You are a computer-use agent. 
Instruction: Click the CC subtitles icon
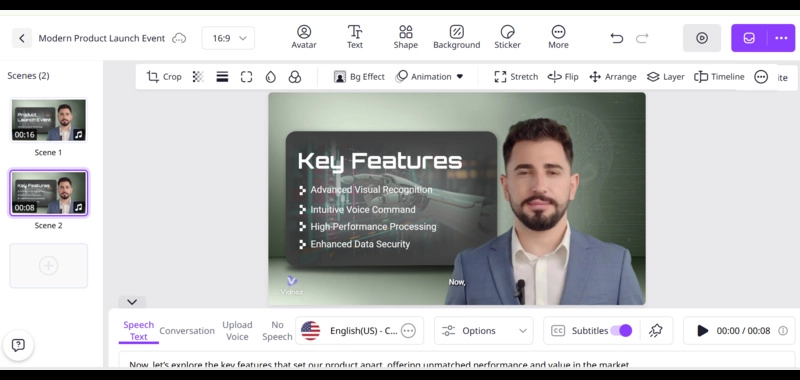point(558,331)
